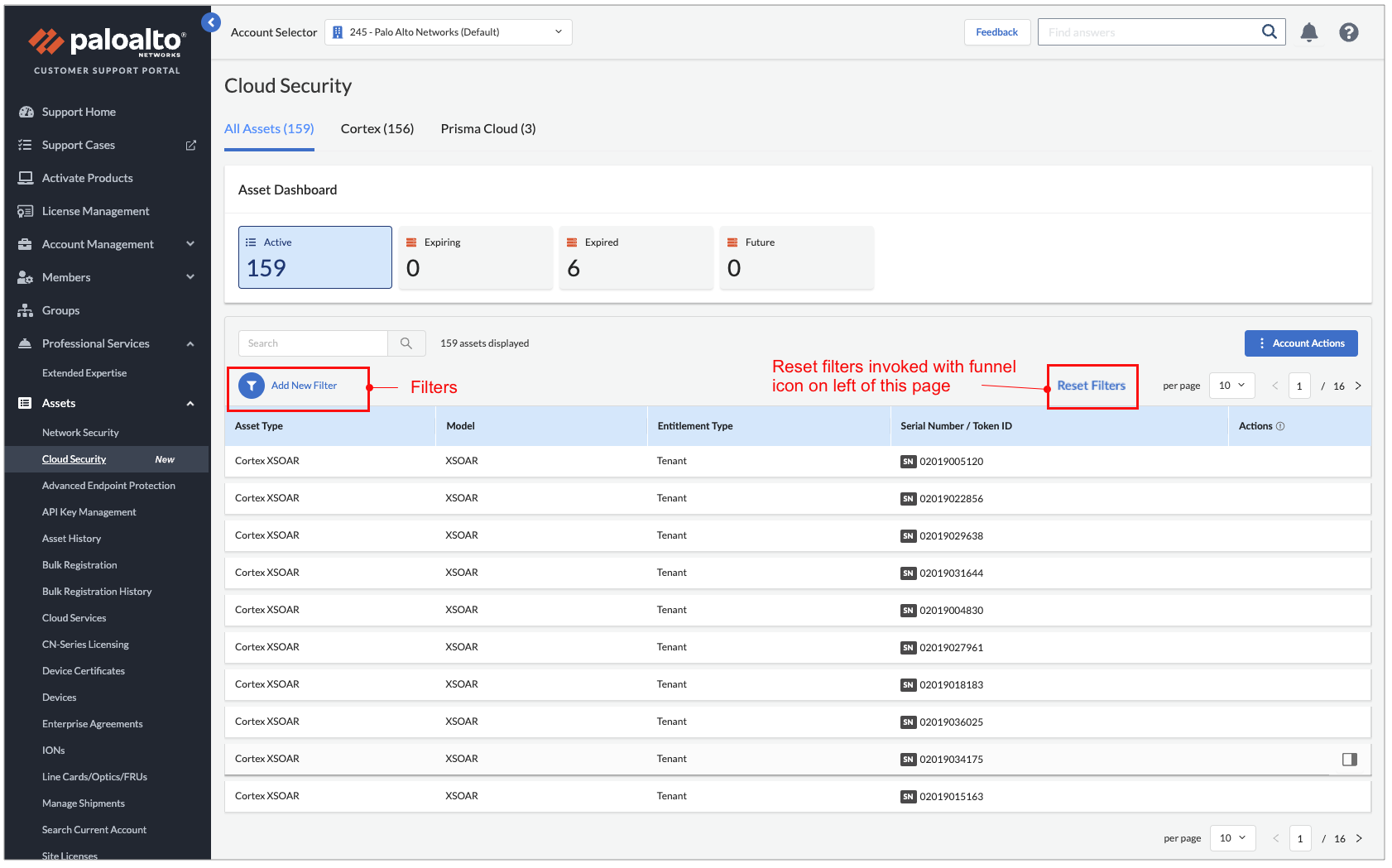Image resolution: width=1392 pixels, height=868 pixels.
Task: Click the Actions info icon in the table header
Action: 1280,426
